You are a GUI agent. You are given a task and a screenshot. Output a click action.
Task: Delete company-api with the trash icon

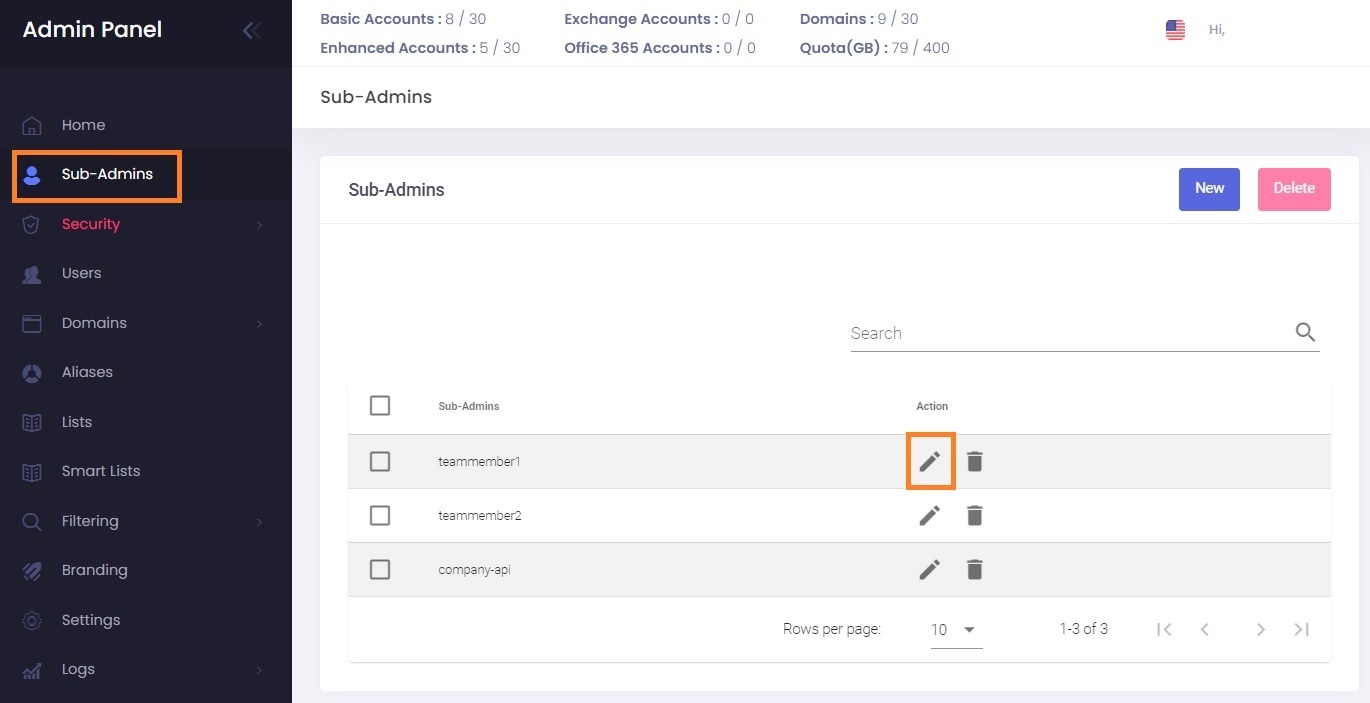(x=975, y=569)
